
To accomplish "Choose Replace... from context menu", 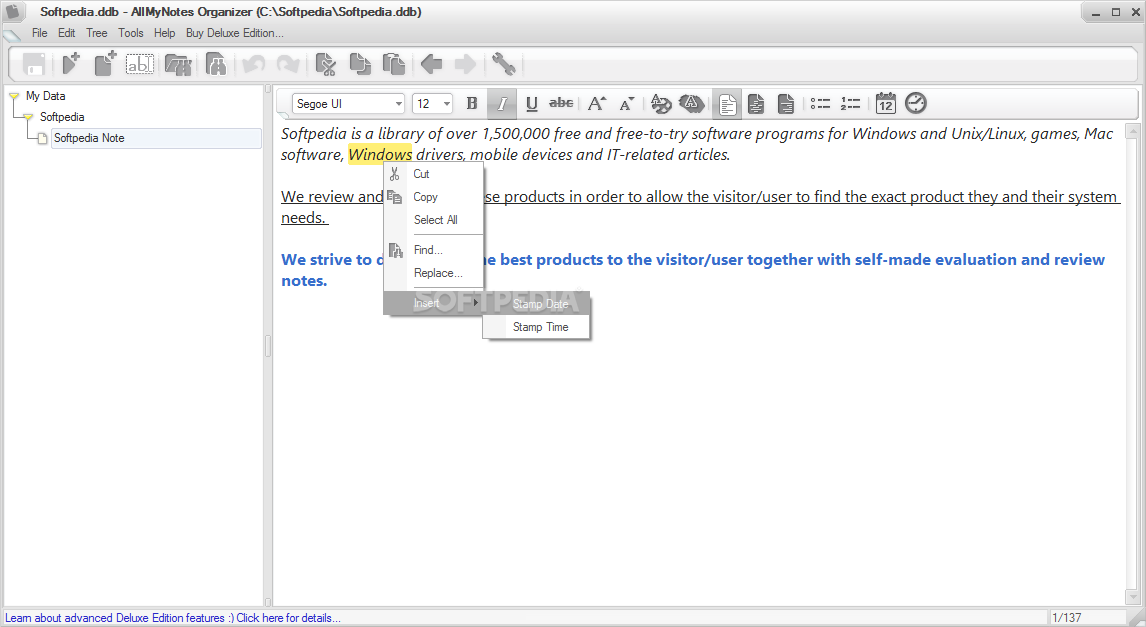I will 433,273.
